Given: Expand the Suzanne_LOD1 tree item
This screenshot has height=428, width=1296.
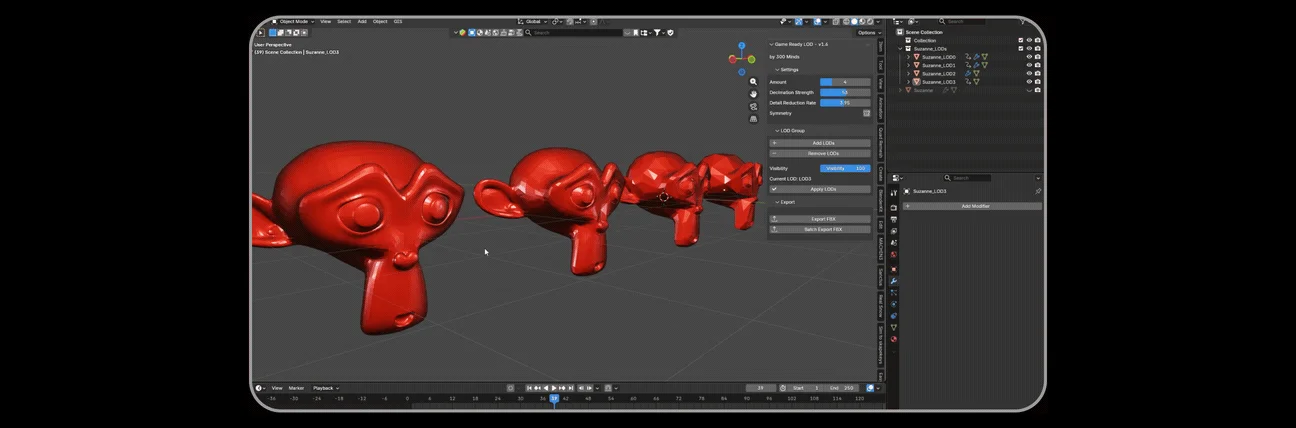Looking at the screenshot, I should tap(909, 65).
